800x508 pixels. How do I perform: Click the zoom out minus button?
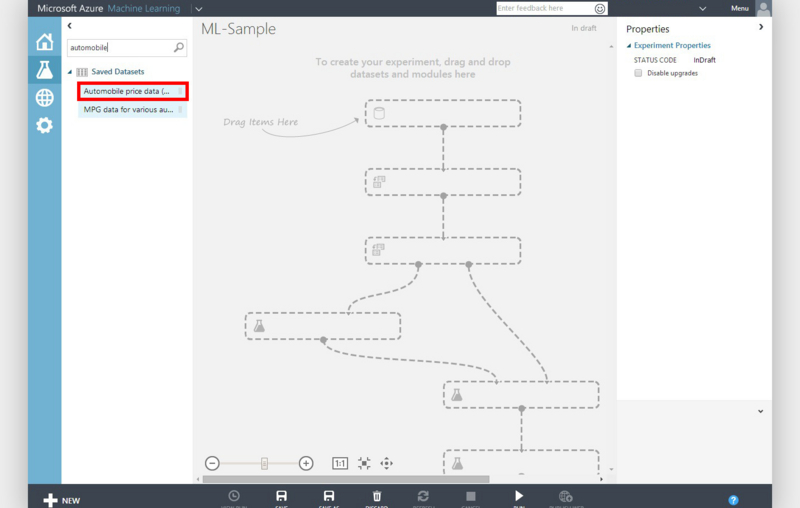(212, 463)
